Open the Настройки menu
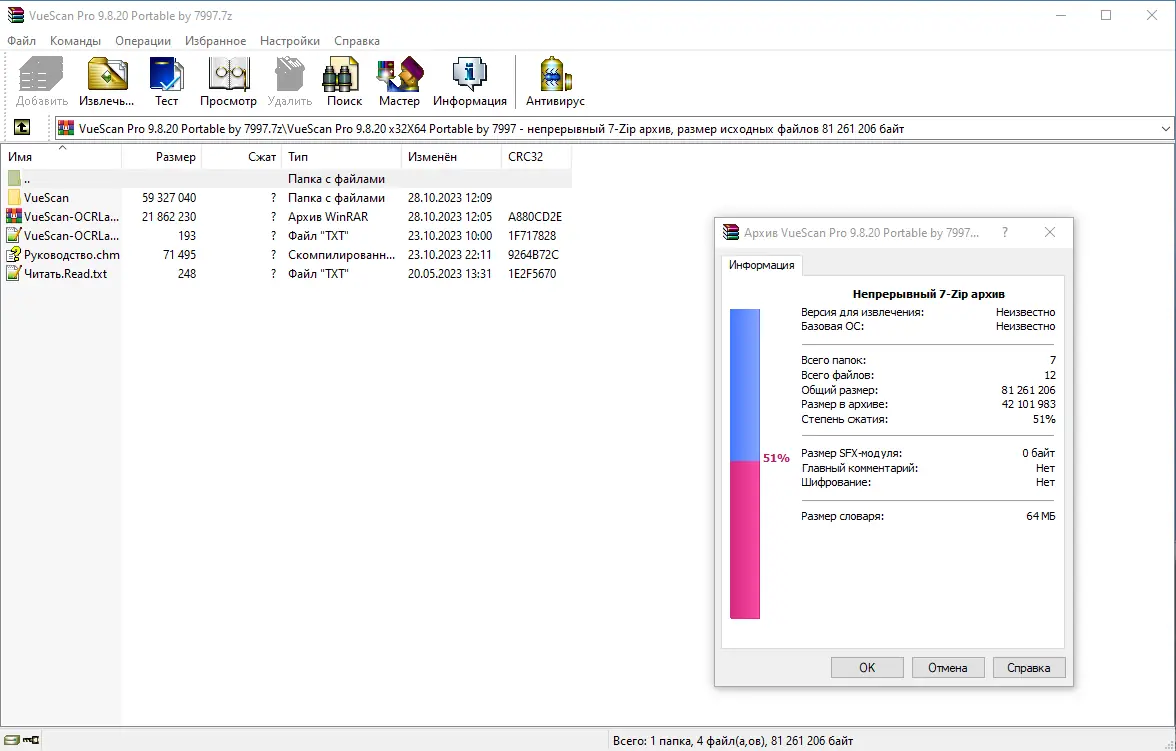The image size is (1176, 751). point(290,41)
